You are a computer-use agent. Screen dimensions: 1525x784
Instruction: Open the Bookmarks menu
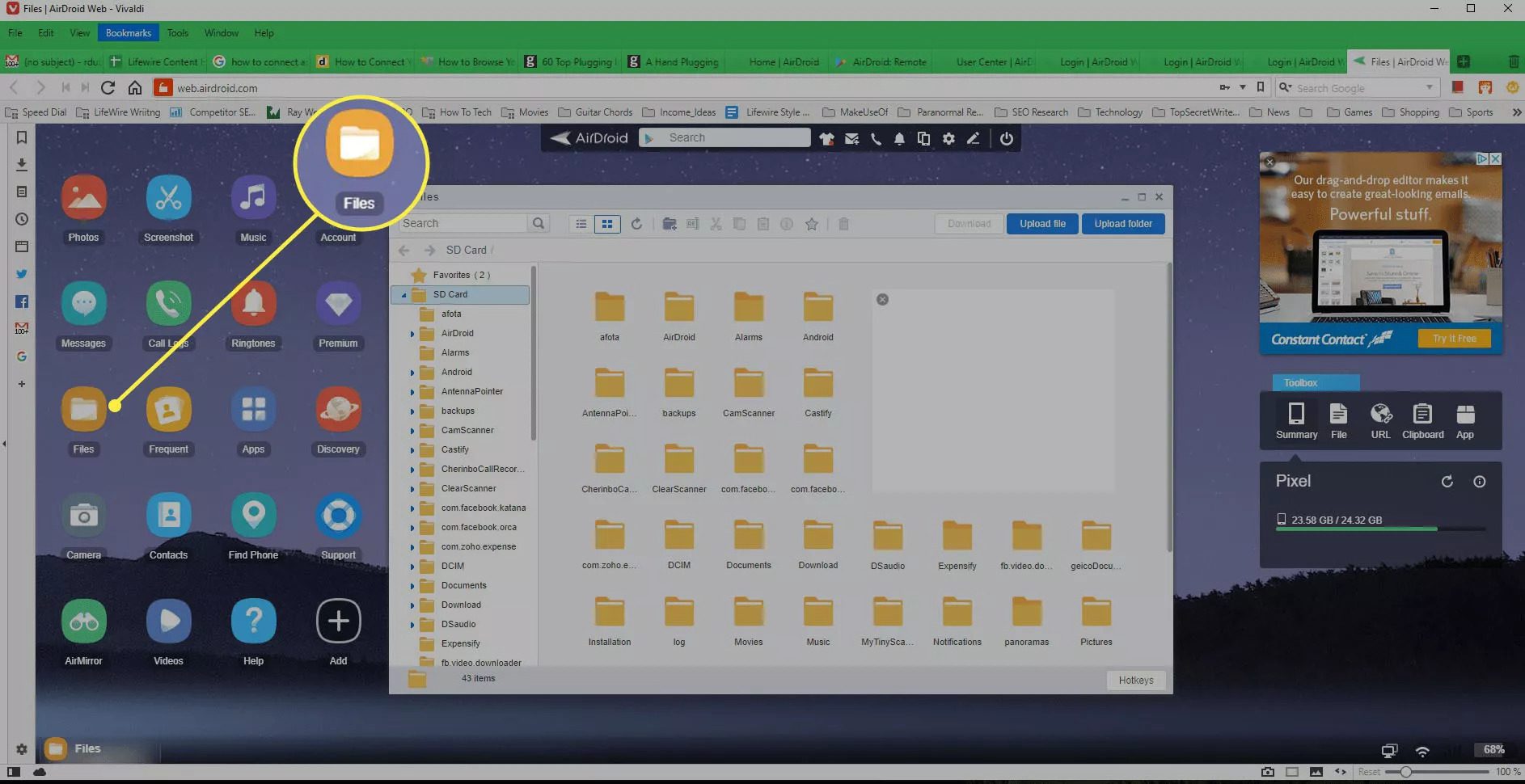[x=128, y=33]
